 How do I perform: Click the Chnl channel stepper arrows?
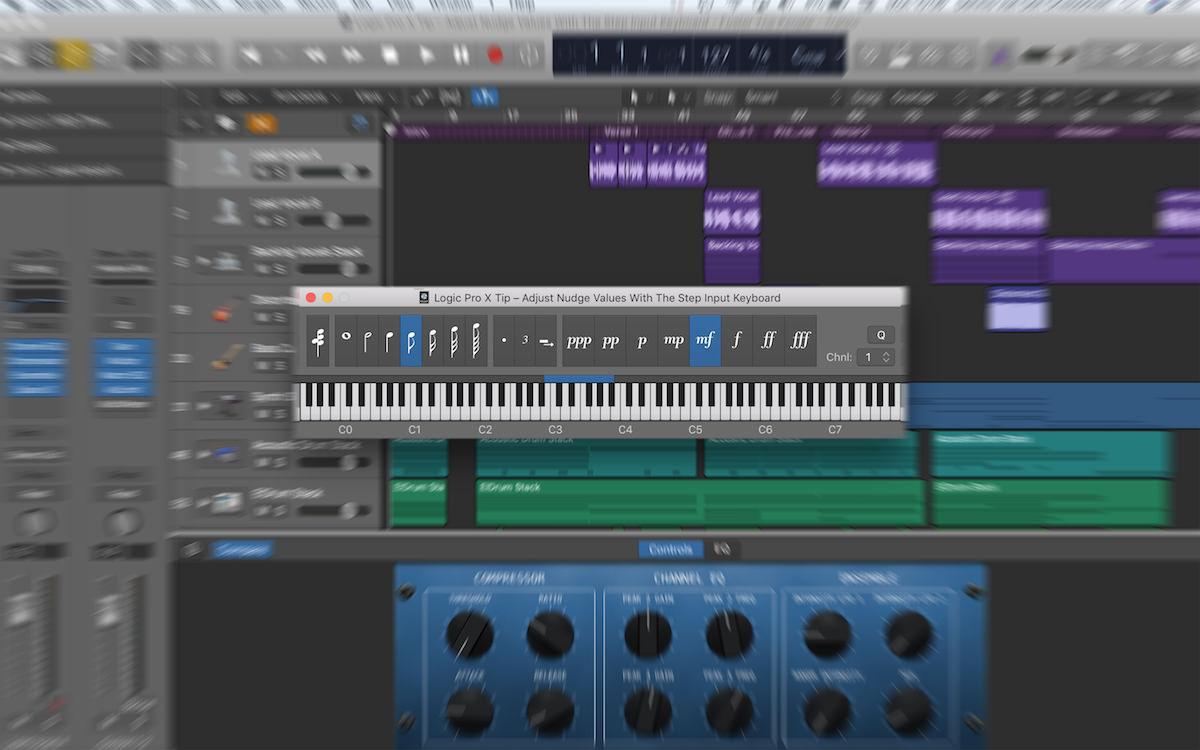(885, 357)
